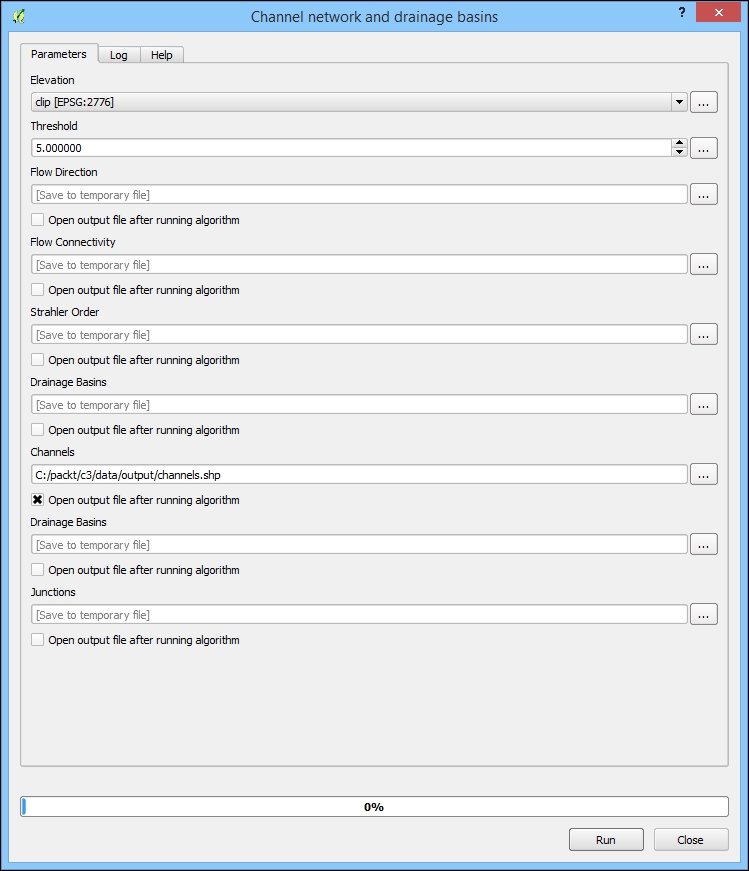Browse output file for Channels shapefile
This screenshot has width=749, height=871.
[704, 474]
